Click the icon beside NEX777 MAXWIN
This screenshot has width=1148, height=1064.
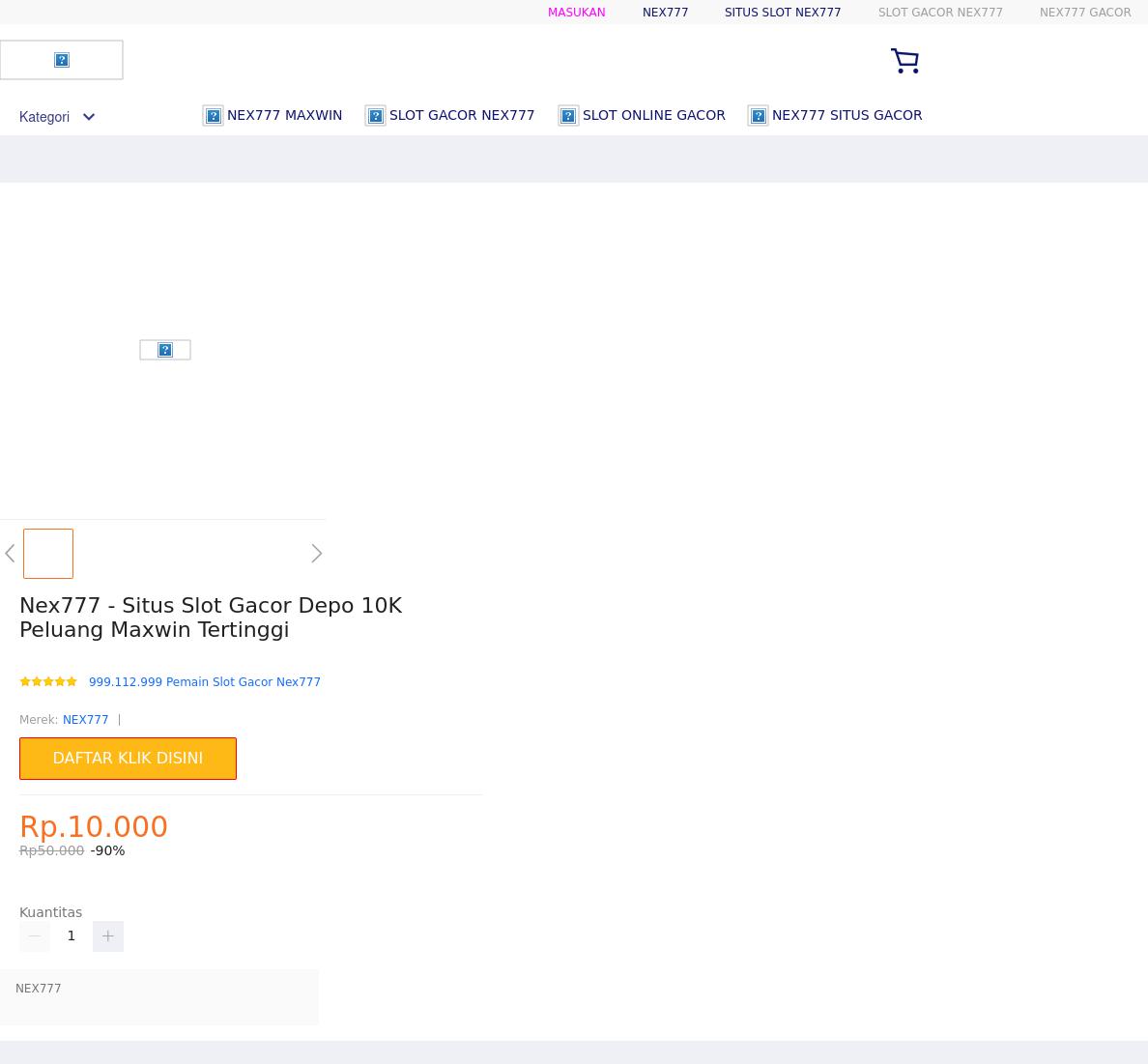214,116
